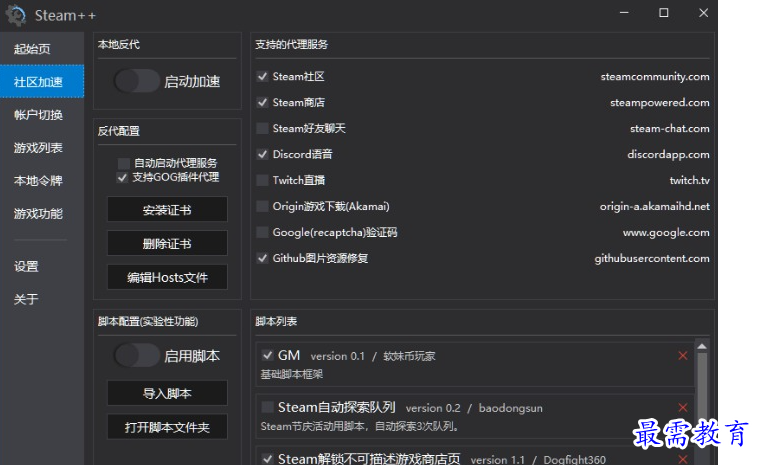Image resolution: width=757 pixels, height=465 pixels.
Task: Remove the Steam自动探索队列 script via red X
Action: [683, 408]
